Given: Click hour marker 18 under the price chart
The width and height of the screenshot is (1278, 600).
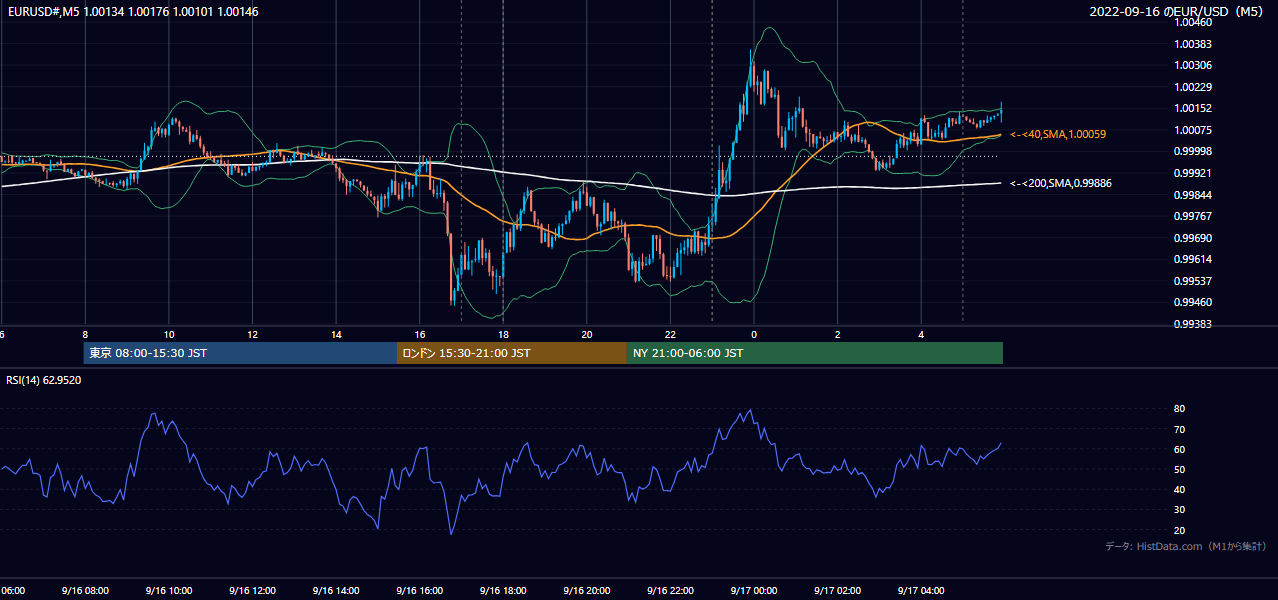Looking at the screenshot, I should pyautogui.click(x=503, y=335).
